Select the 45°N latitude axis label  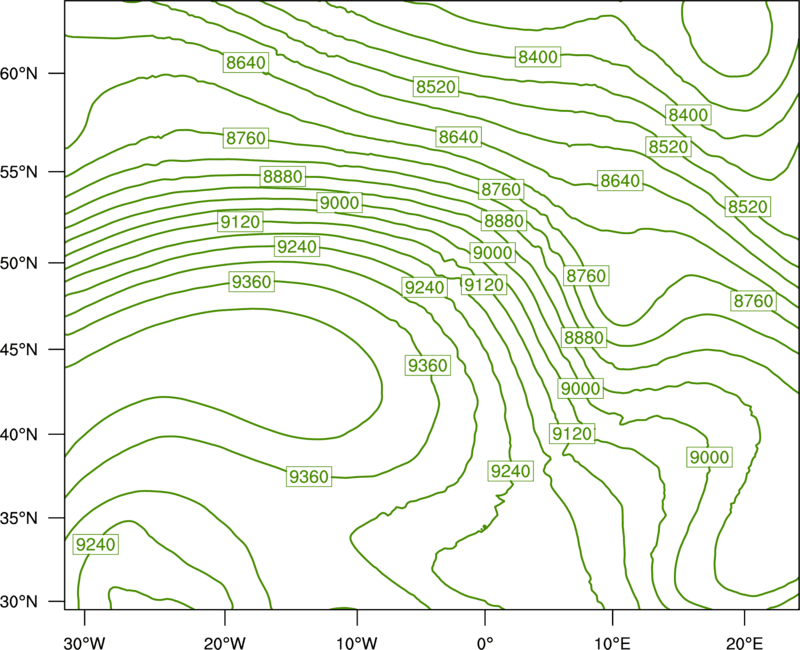(19, 349)
